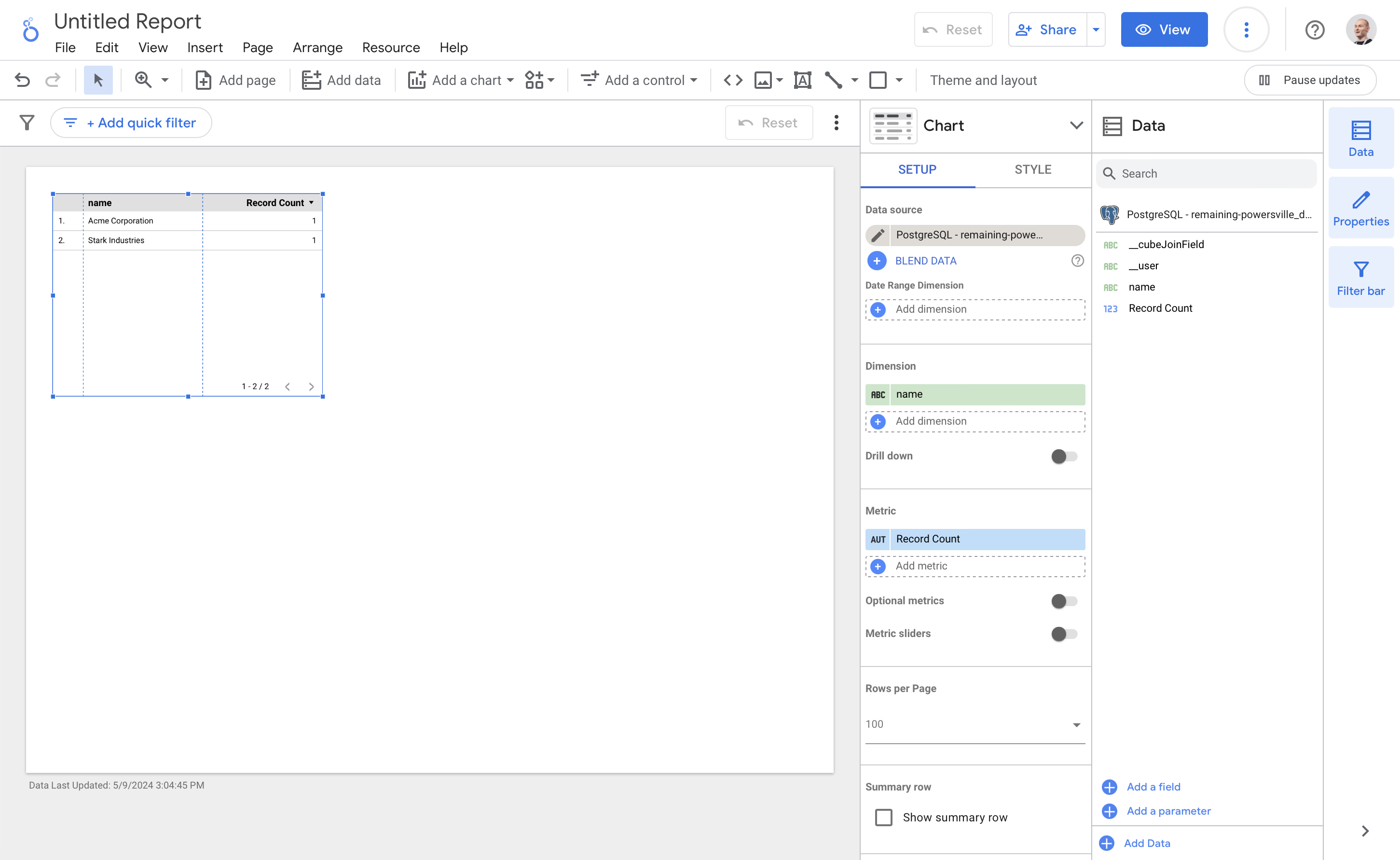The height and width of the screenshot is (860, 1400).
Task: Select the line drawing tool
Action: 833,80
